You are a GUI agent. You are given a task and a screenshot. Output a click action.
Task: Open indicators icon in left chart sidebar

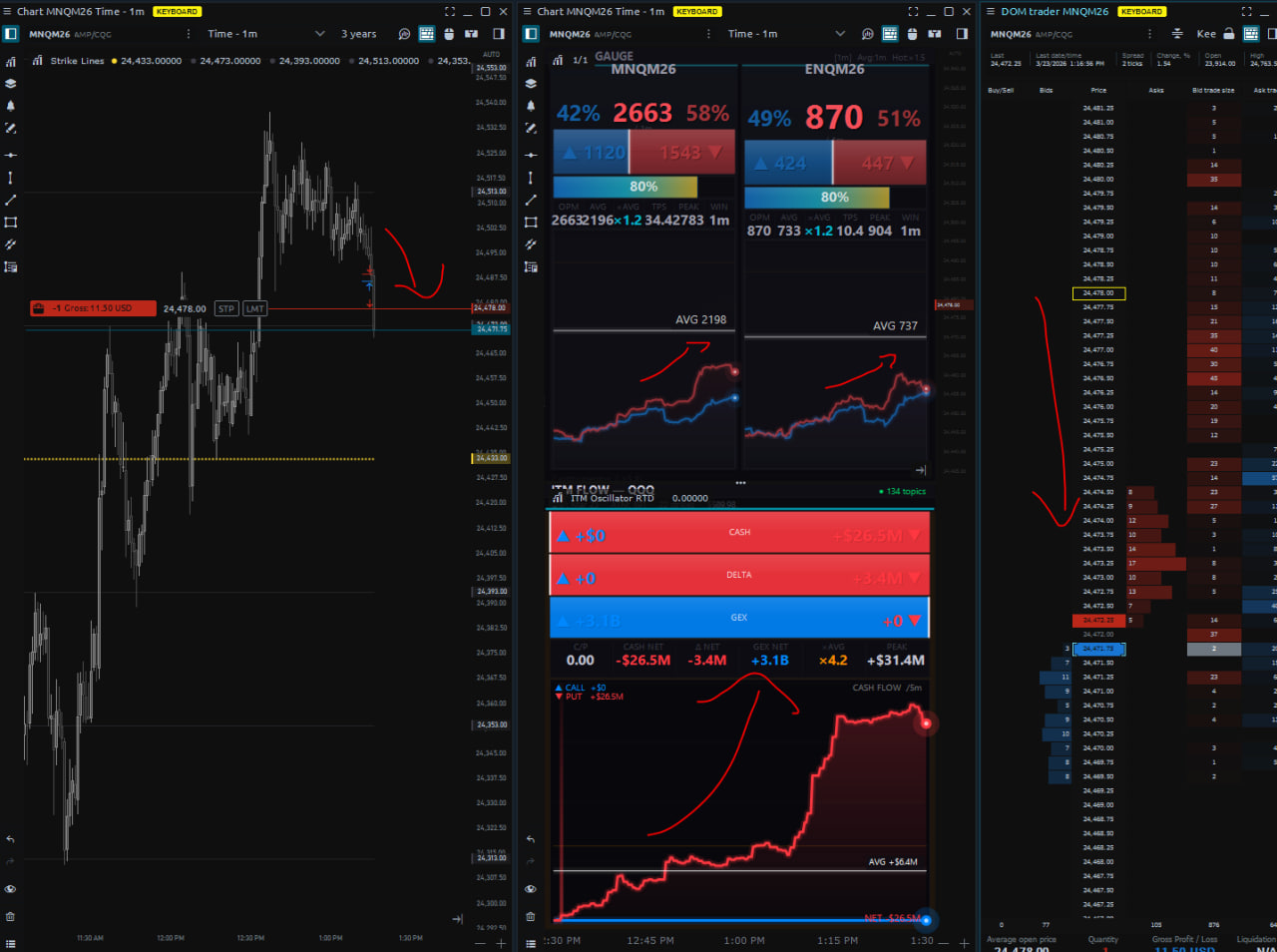11,61
